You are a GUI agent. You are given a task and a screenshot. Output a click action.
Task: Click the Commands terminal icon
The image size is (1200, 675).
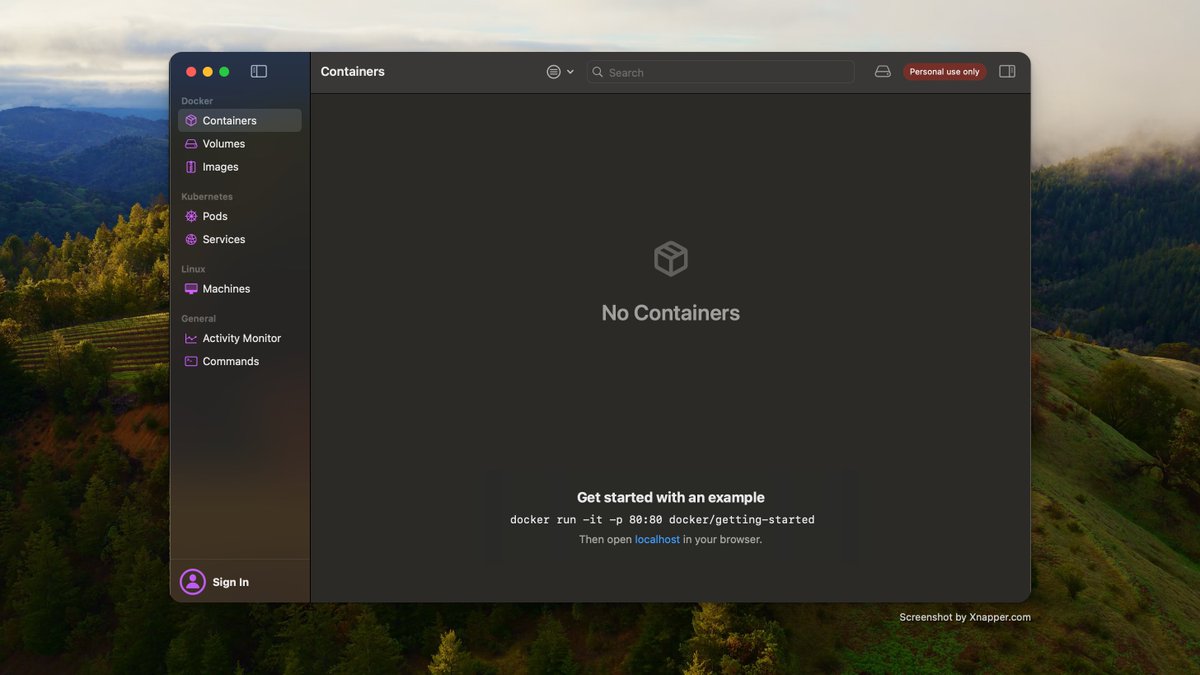click(x=191, y=361)
